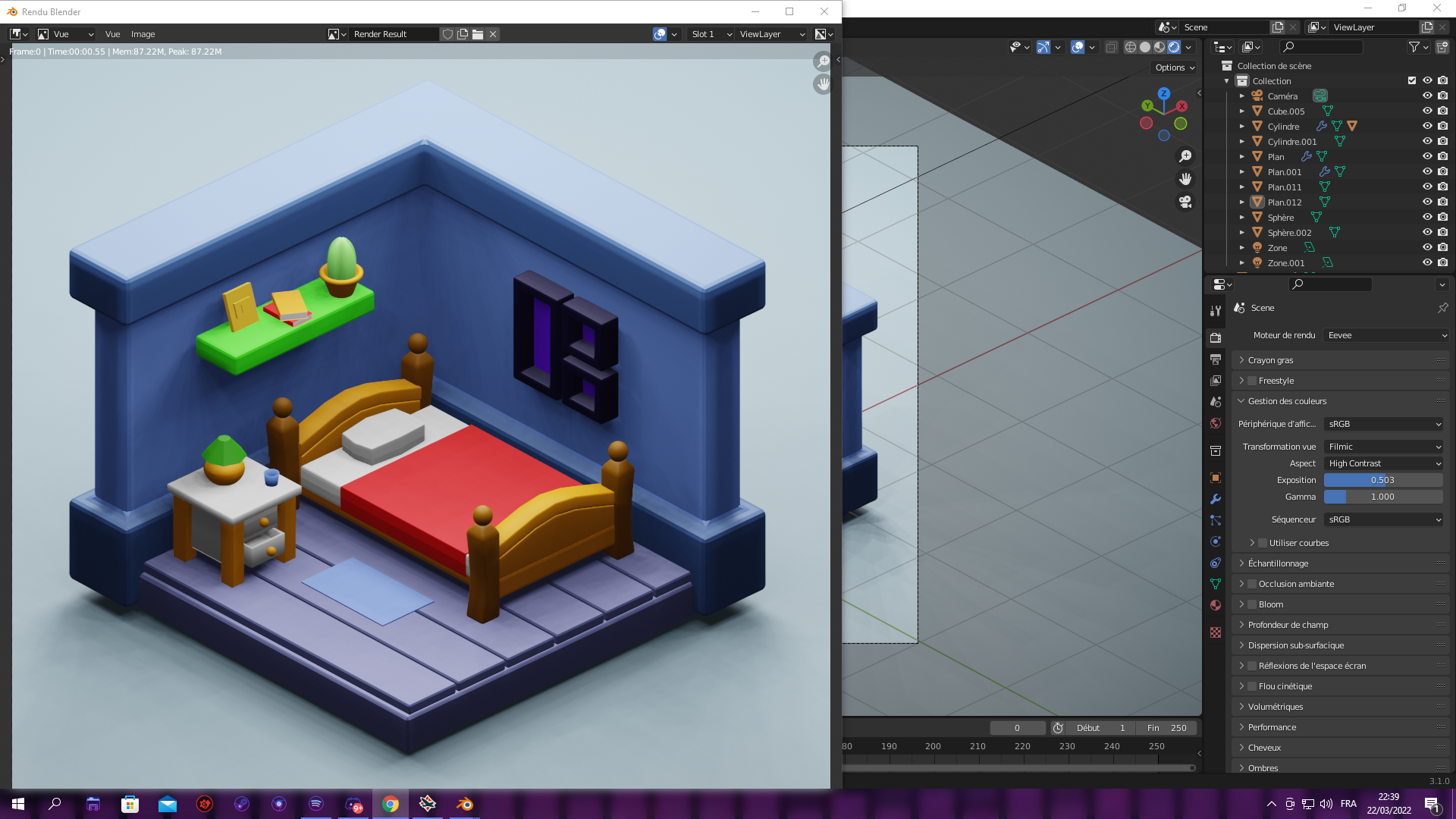The height and width of the screenshot is (819, 1456).
Task: Open viewport Options dropdown
Action: [x=1175, y=67]
